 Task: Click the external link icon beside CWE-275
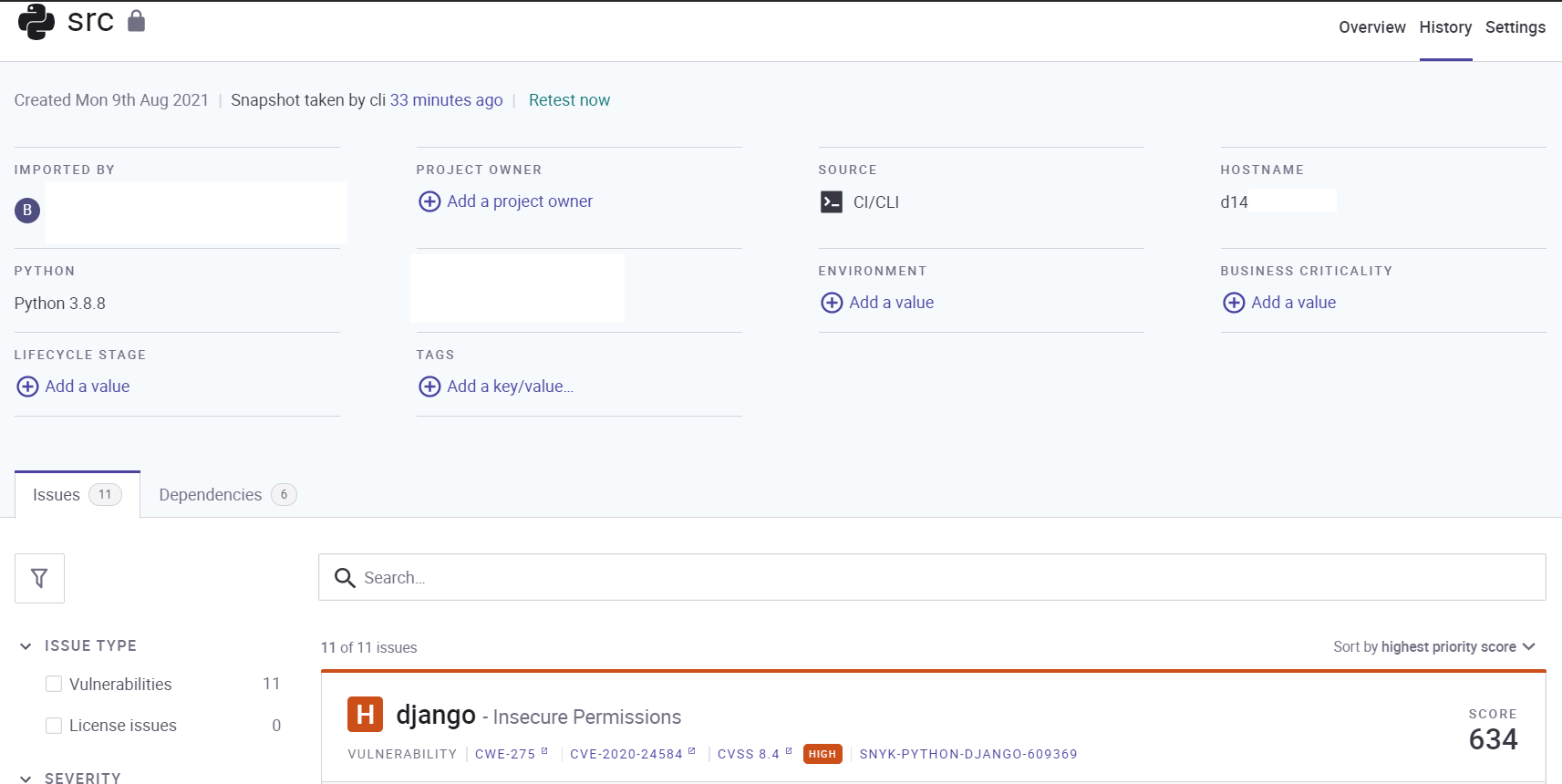point(544,751)
